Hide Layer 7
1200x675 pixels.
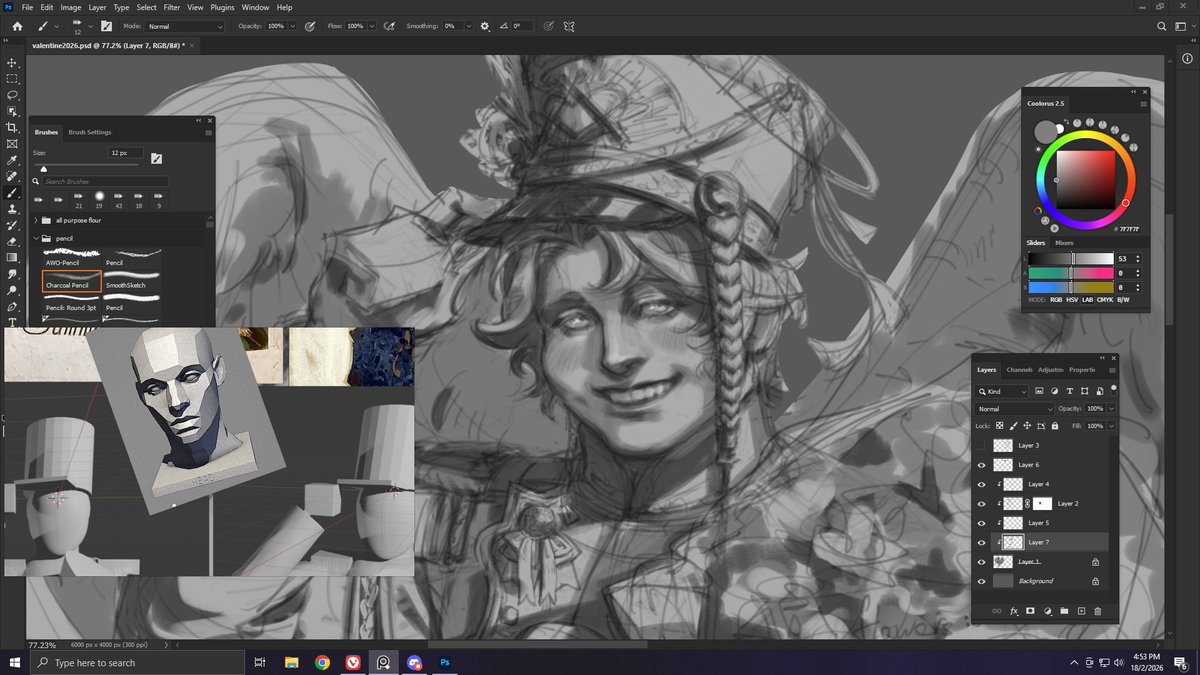982,542
